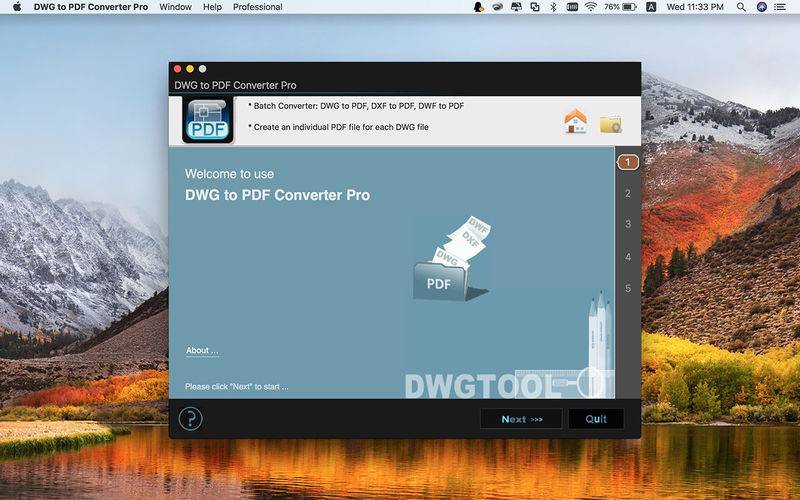This screenshot has width=800, height=500.
Task: Click the AirPlay display menu bar icon
Action: pos(516,7)
